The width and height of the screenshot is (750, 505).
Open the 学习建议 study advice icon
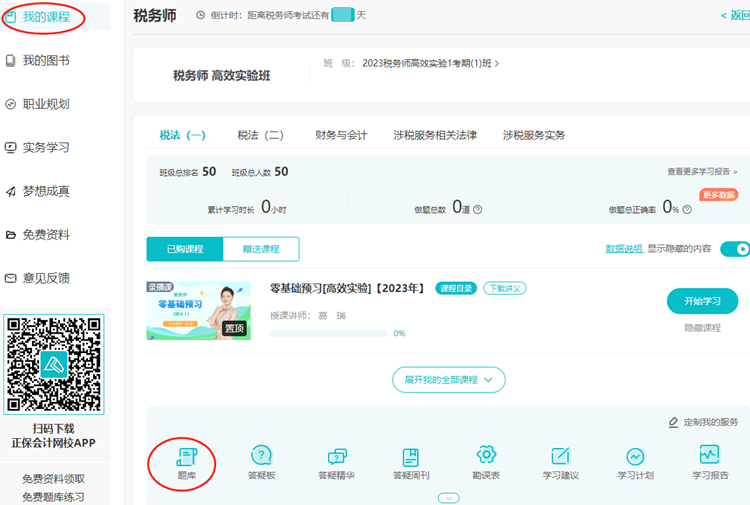point(561,456)
